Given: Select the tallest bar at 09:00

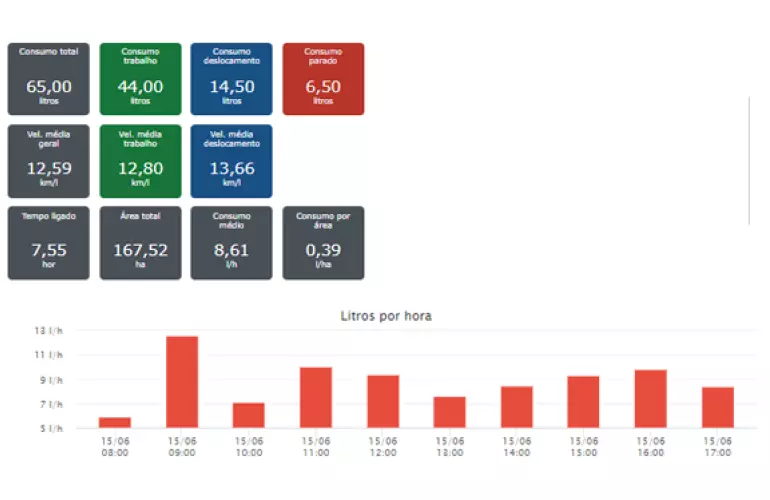Looking at the screenshot, I should pos(182,383).
